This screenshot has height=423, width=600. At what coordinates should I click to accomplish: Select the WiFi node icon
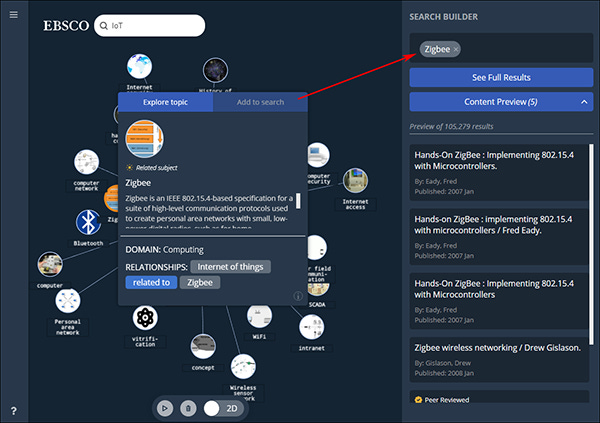259,317
